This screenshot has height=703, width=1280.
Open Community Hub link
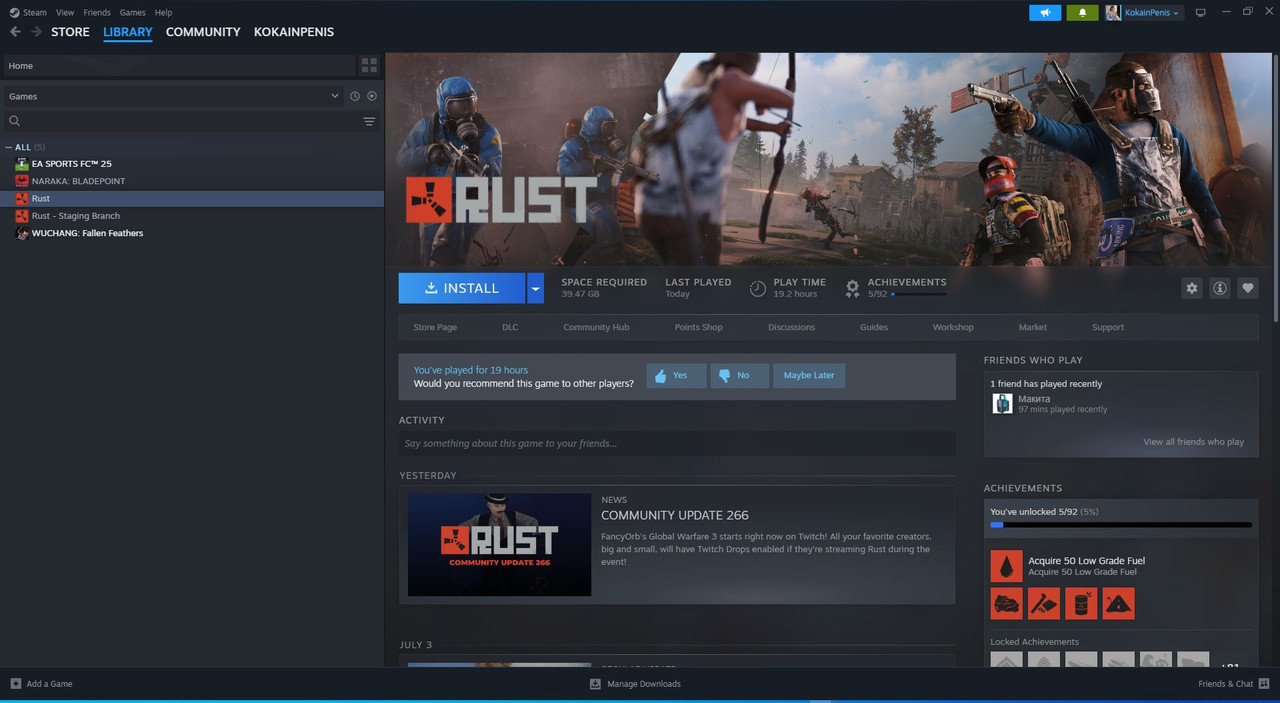596,327
